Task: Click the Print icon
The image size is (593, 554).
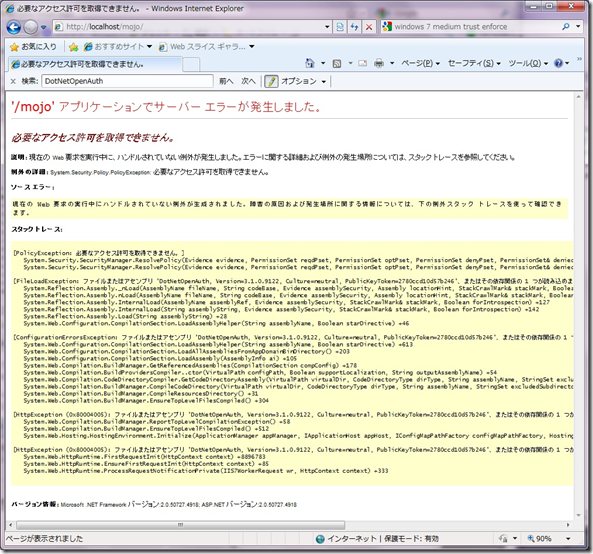Action: pos(379,64)
